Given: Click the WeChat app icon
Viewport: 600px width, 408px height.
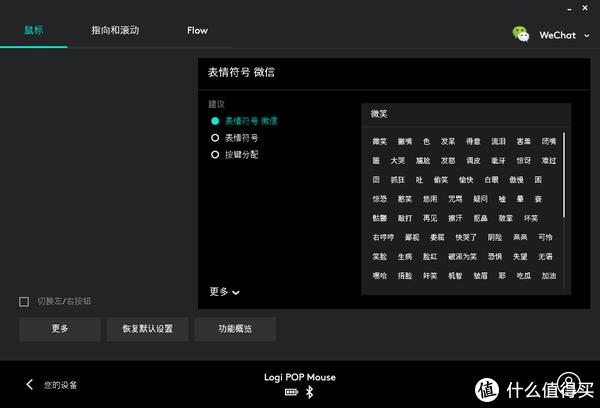Looking at the screenshot, I should [x=521, y=34].
